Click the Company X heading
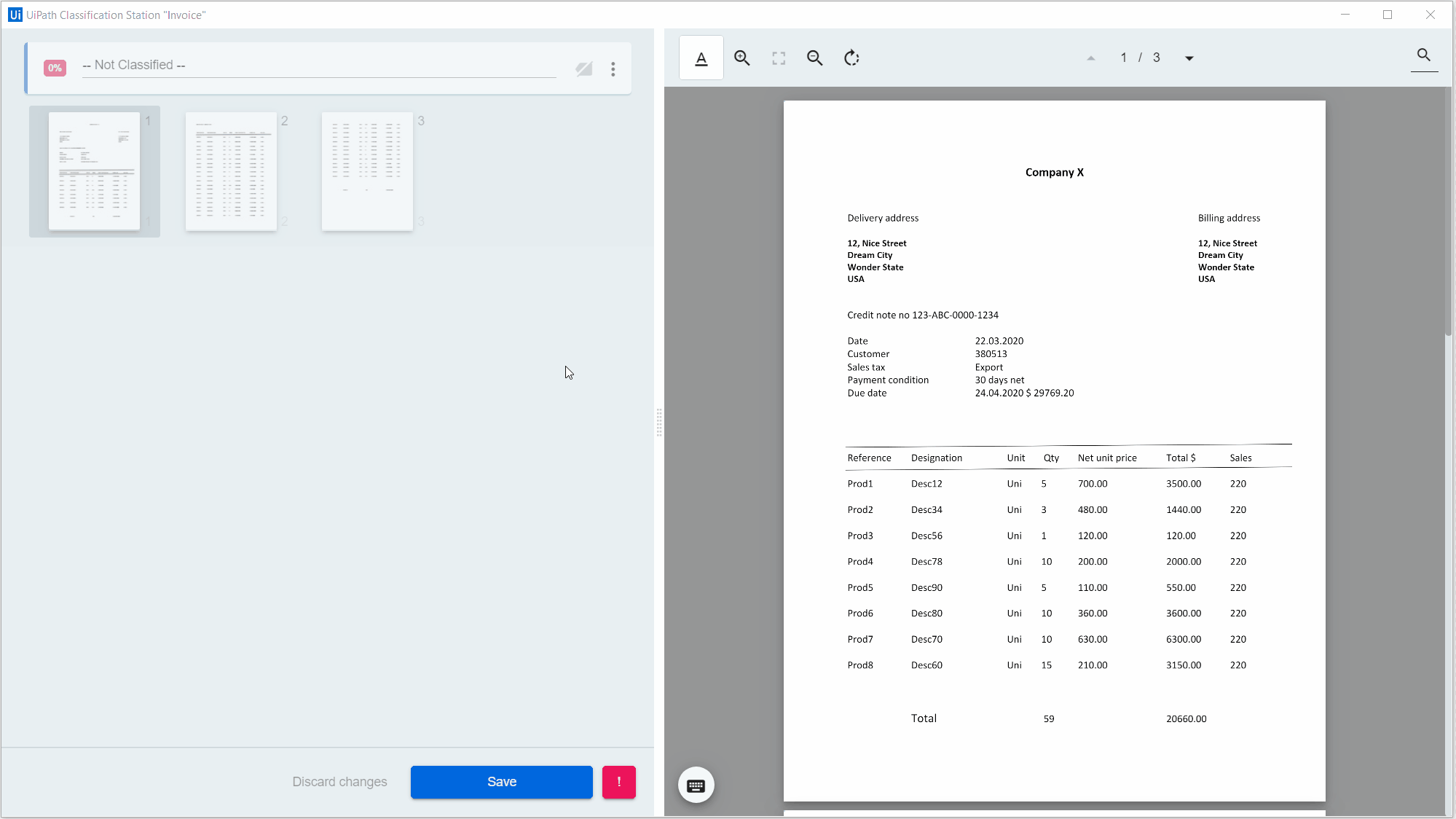 1054,173
